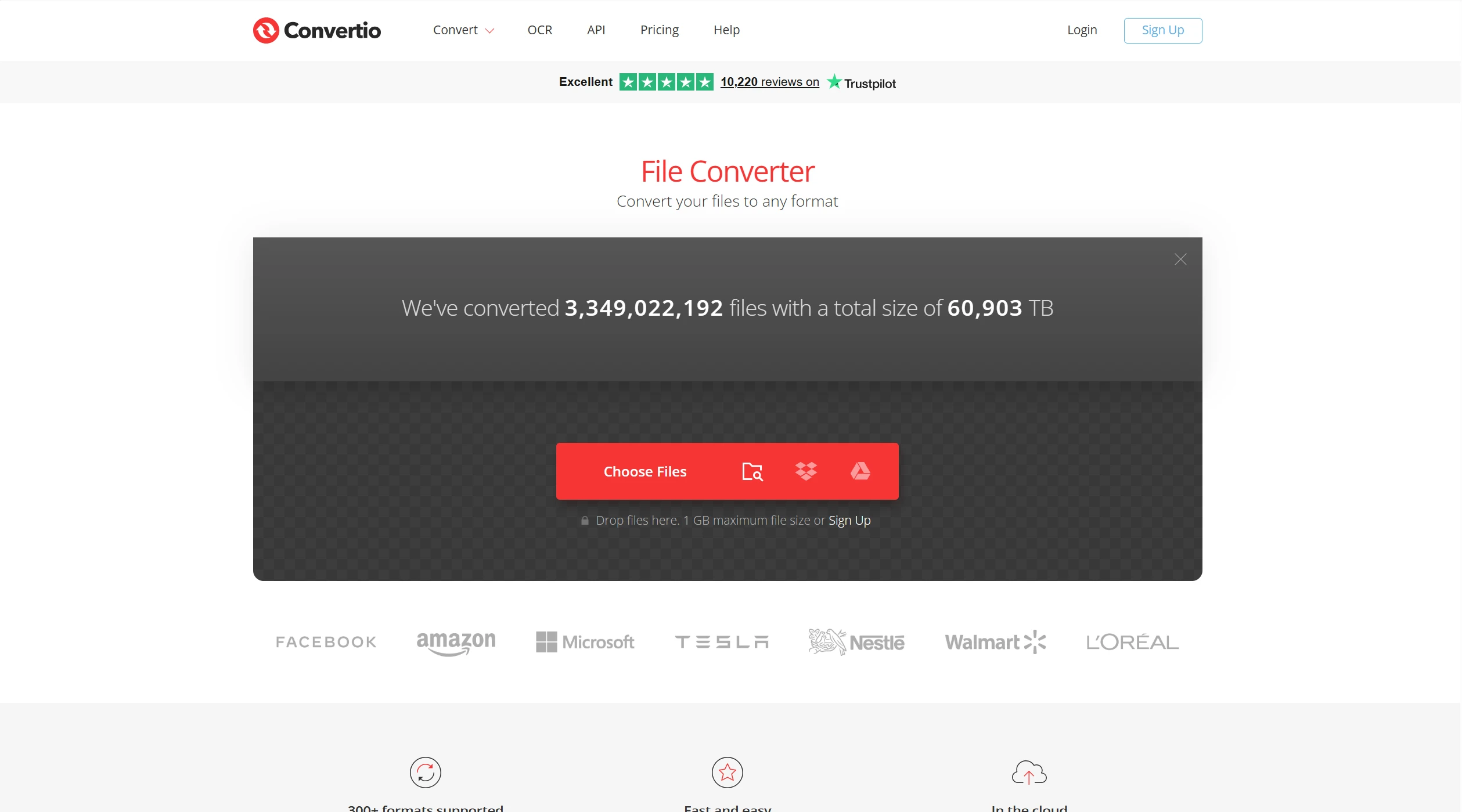Click the Excellent rating label
This screenshot has height=812, width=1462.
[x=585, y=82]
